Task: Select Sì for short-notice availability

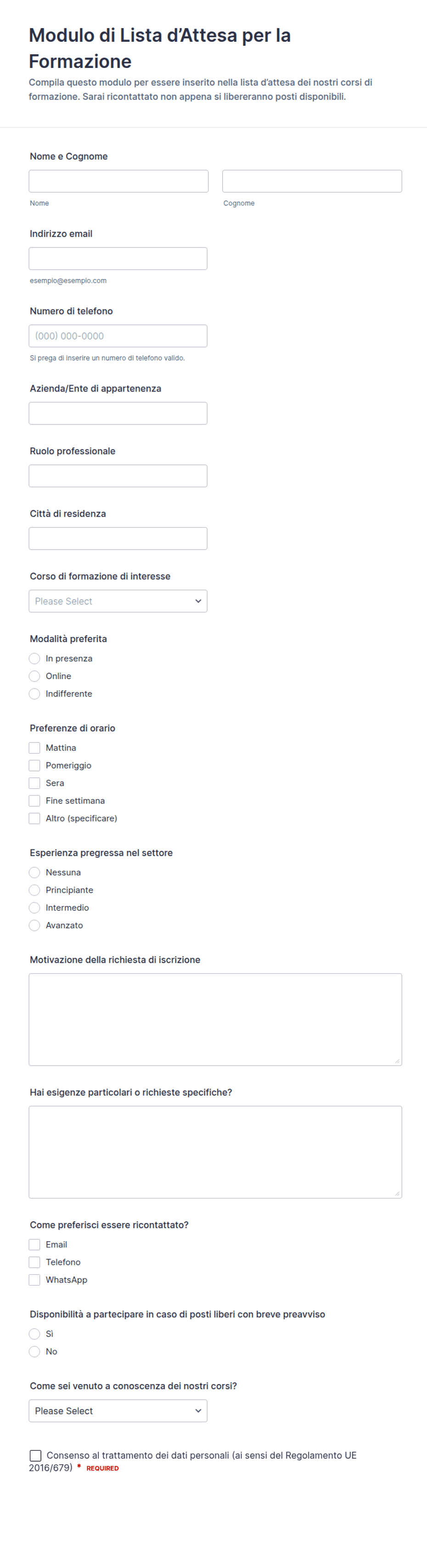Action: [x=35, y=1334]
